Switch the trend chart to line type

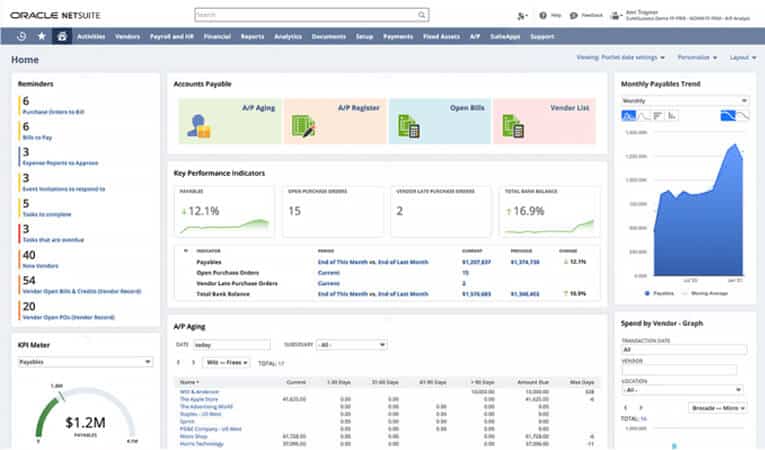[x=645, y=116]
